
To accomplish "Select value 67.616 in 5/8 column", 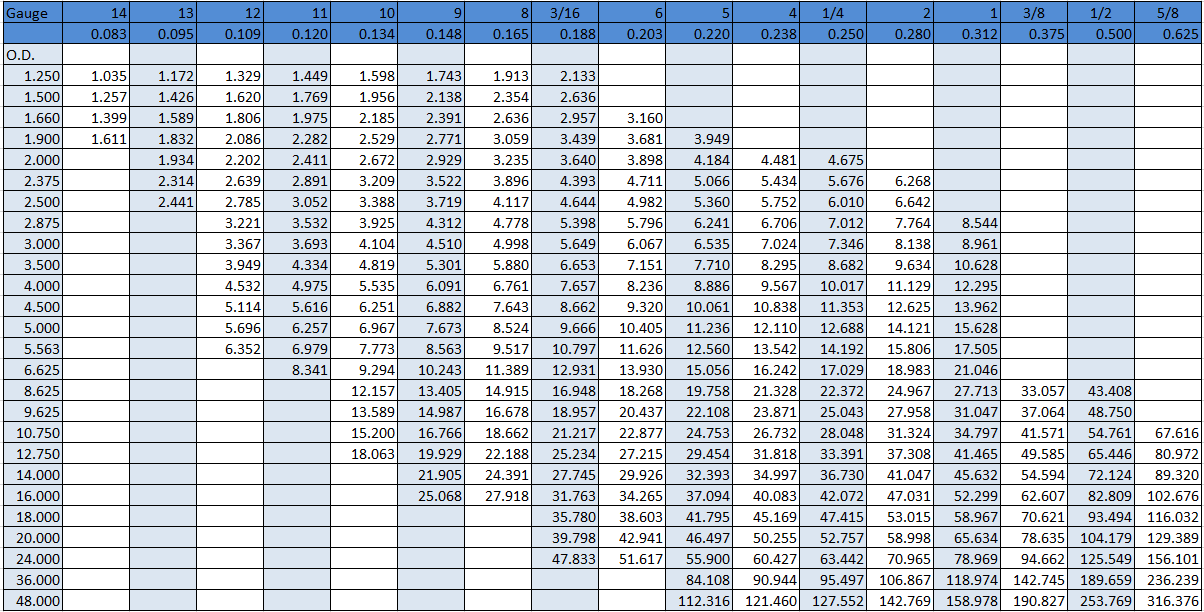I will [x=1167, y=433].
